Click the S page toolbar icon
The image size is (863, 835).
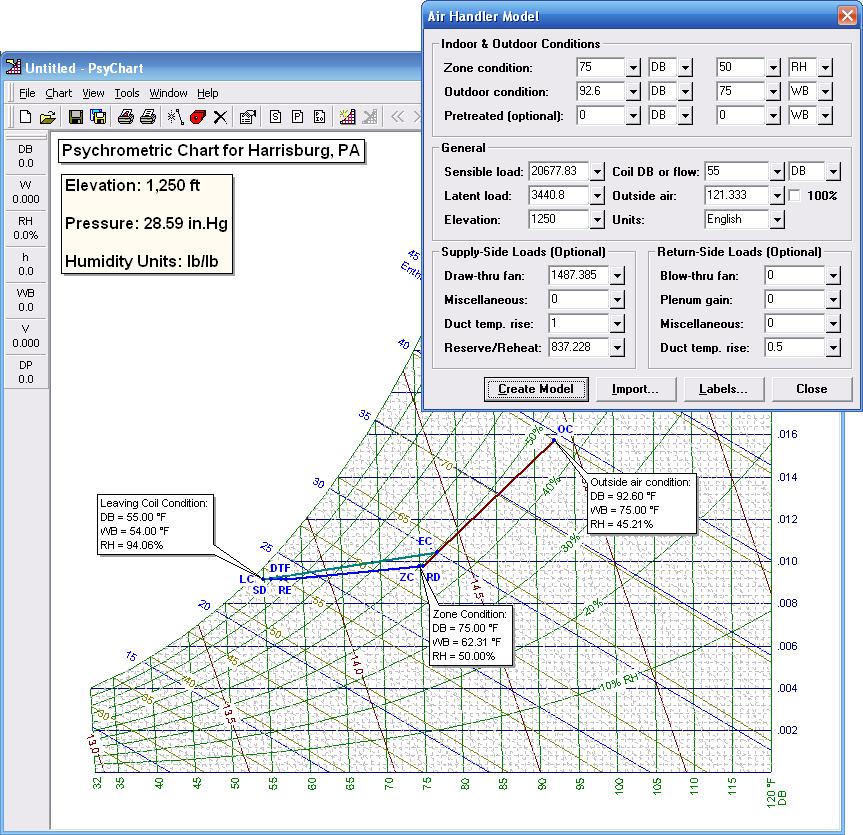[x=276, y=117]
